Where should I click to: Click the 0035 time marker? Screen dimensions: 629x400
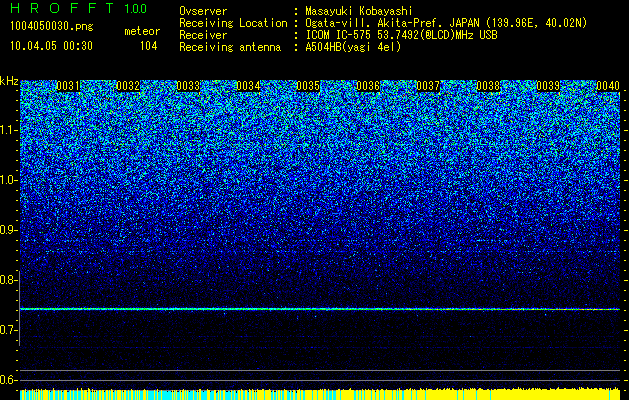(x=308, y=86)
